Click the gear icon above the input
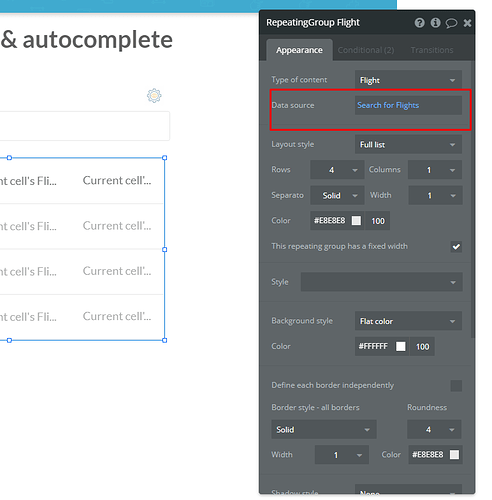 (154, 96)
